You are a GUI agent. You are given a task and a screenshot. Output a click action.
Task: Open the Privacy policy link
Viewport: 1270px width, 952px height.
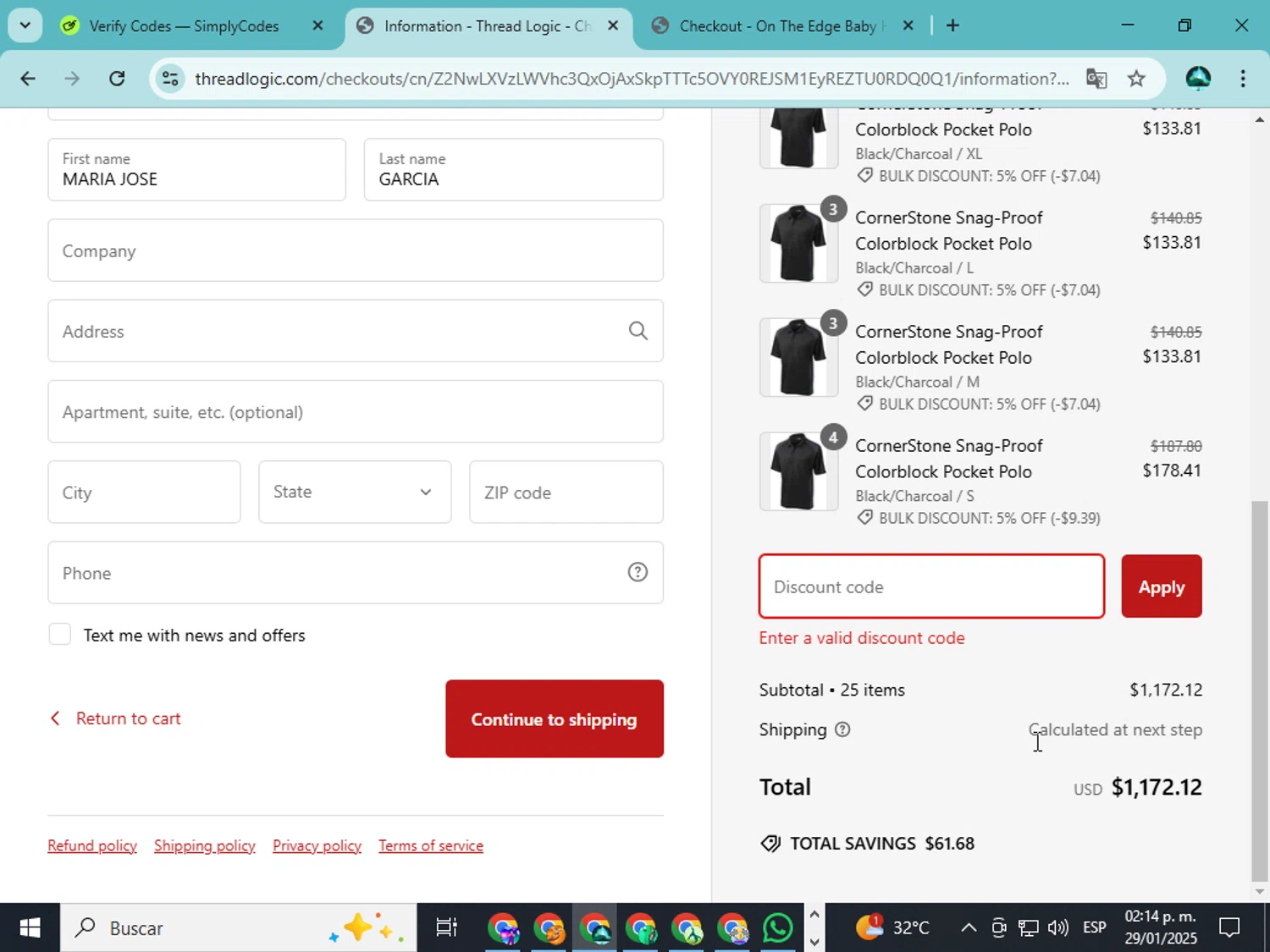coord(317,845)
